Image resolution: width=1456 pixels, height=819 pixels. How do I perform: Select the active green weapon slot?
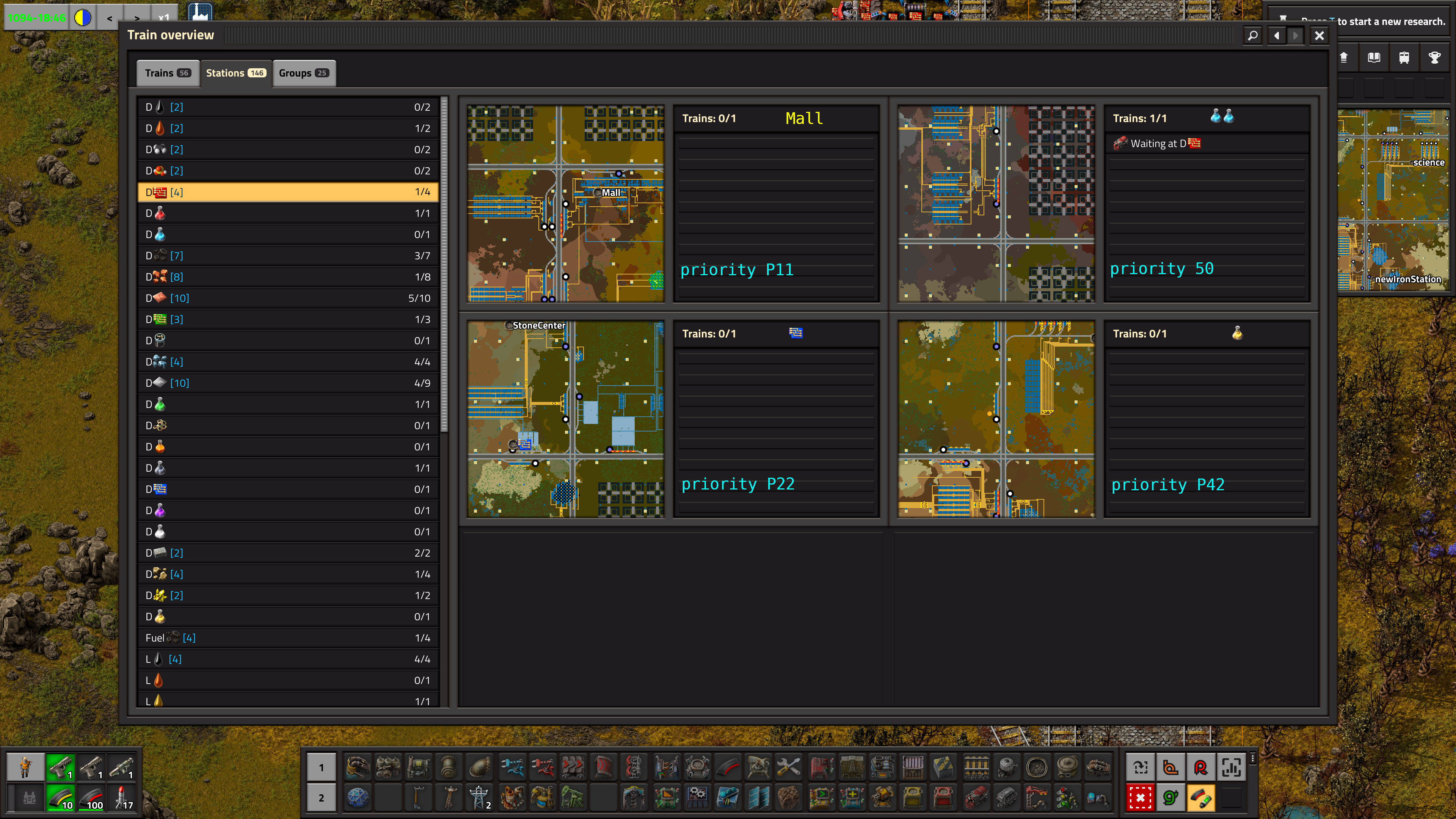point(60,767)
